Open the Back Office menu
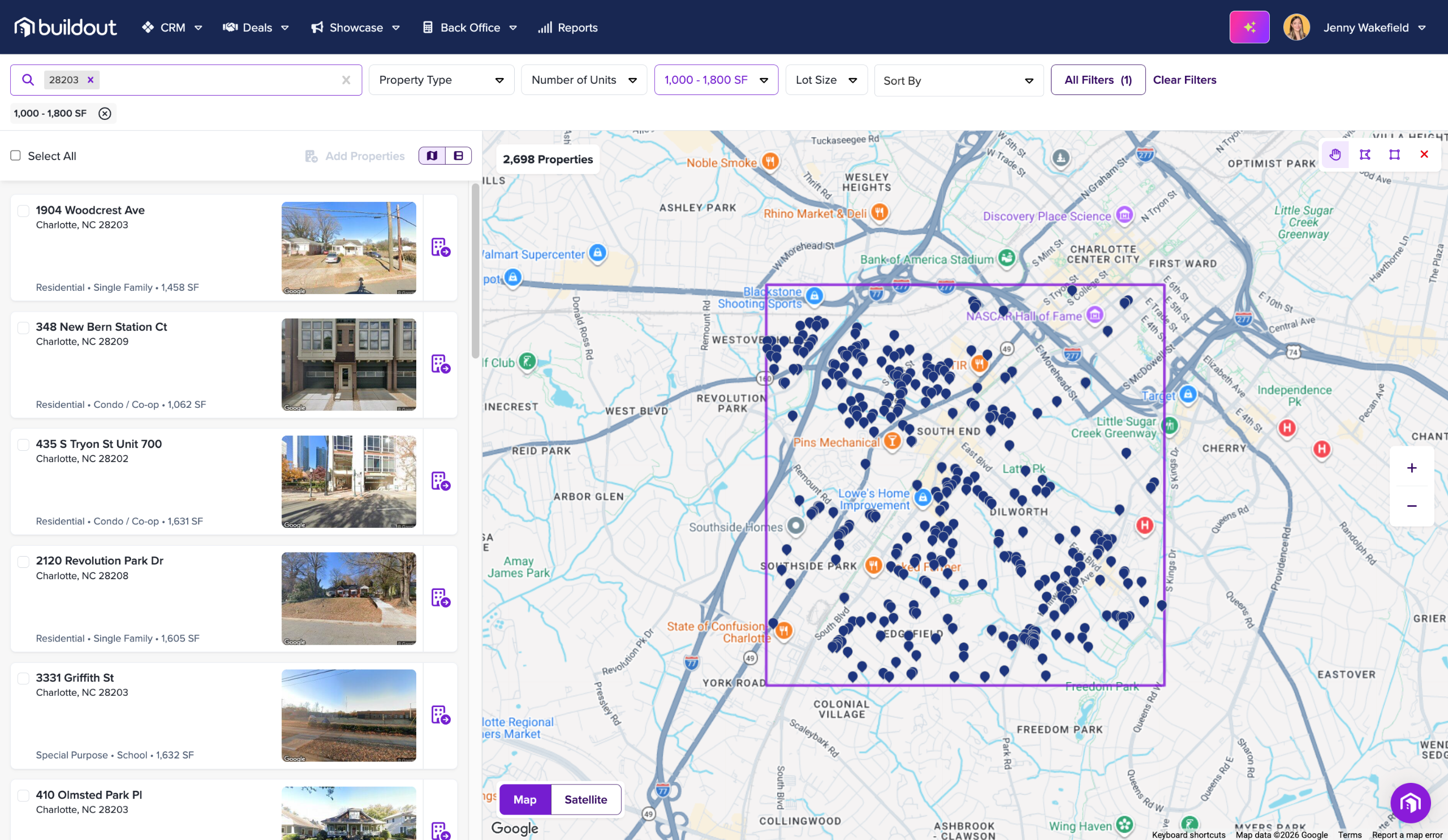The image size is (1448, 840). point(469,28)
